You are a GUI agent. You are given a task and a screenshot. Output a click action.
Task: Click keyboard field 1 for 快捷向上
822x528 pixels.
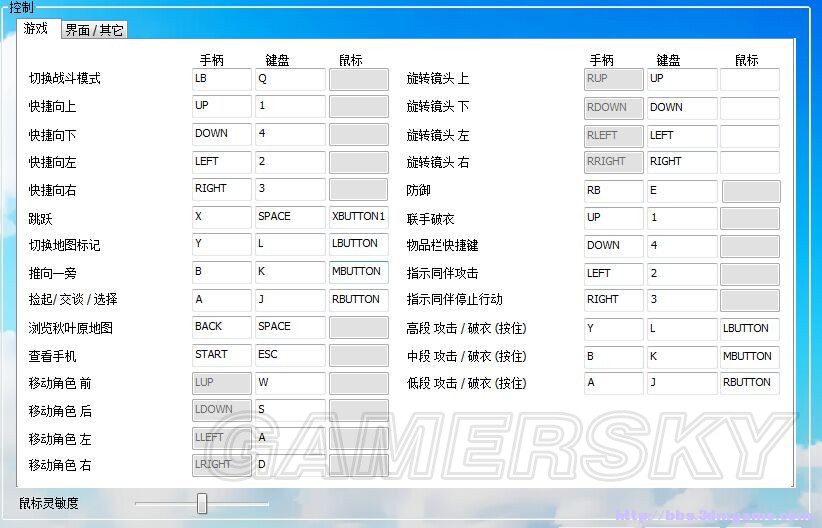(290, 106)
